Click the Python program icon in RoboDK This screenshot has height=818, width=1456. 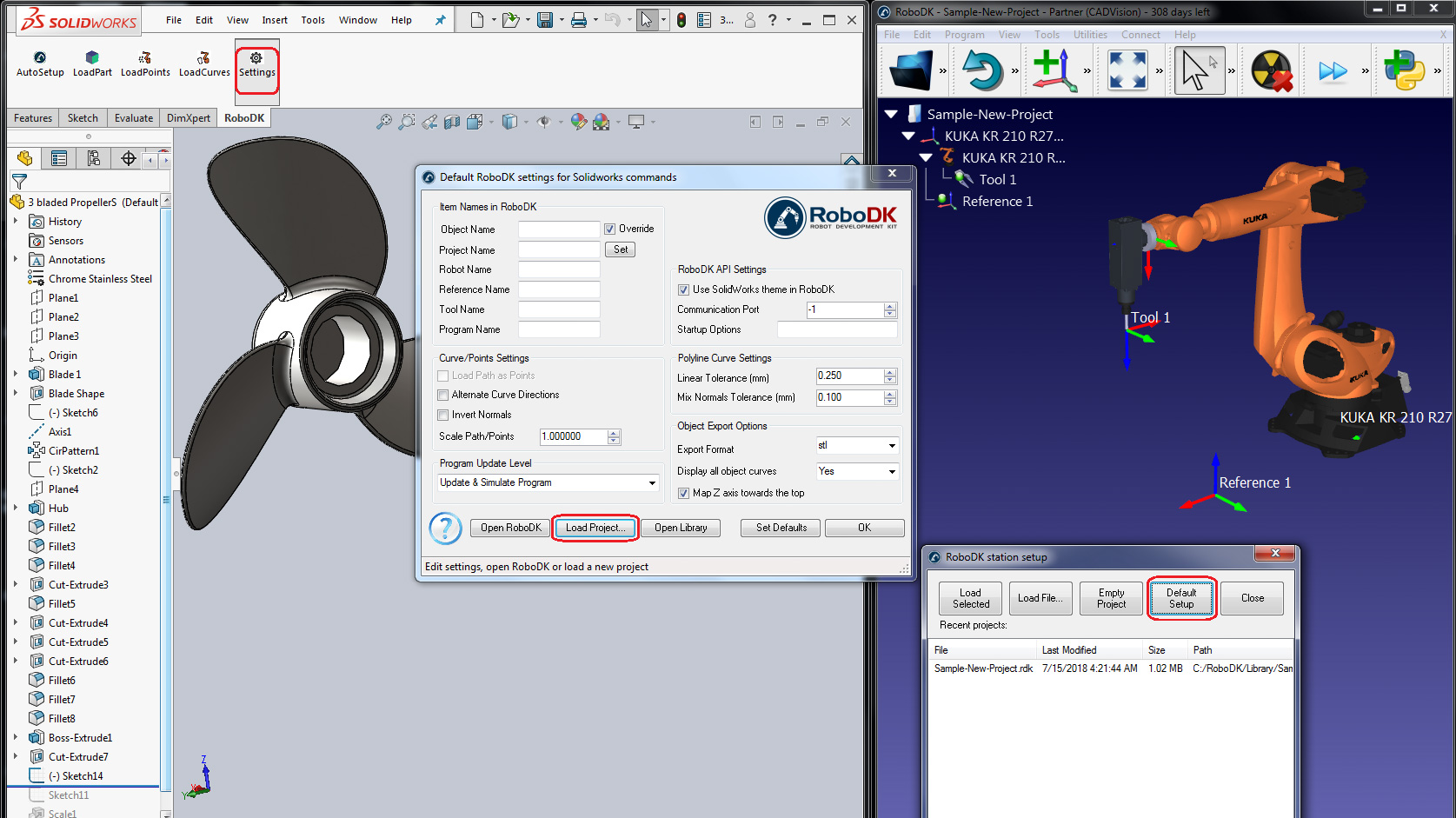[x=1404, y=70]
